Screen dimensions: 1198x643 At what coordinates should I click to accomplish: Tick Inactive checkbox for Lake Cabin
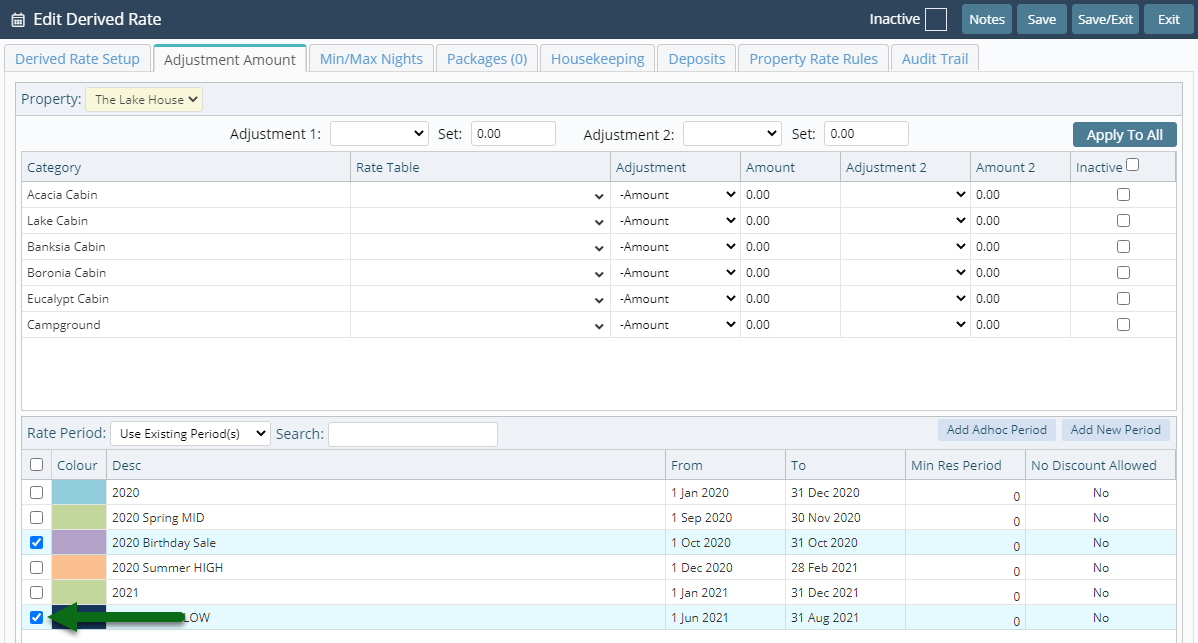point(1123,221)
